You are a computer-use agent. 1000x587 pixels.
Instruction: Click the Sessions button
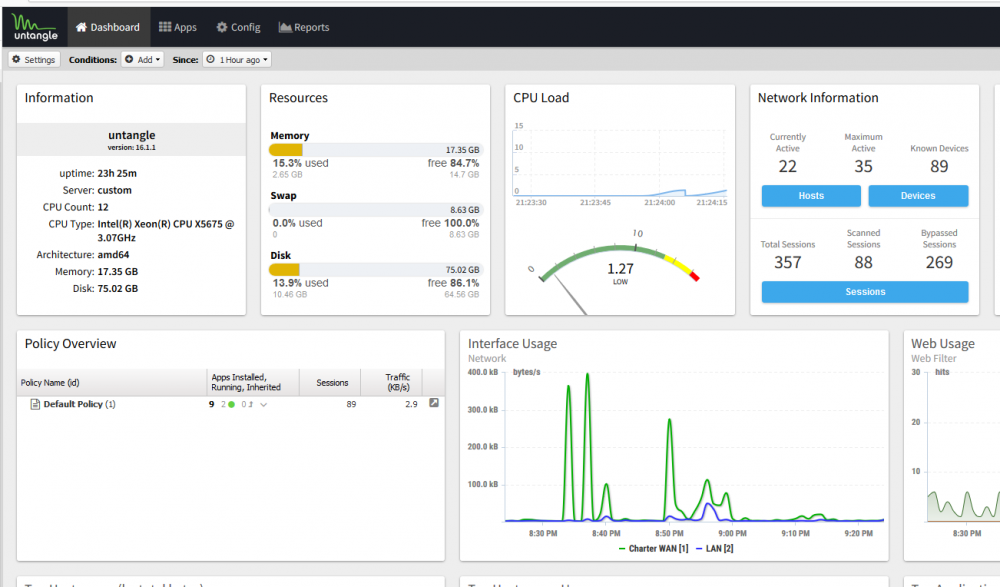[865, 292]
